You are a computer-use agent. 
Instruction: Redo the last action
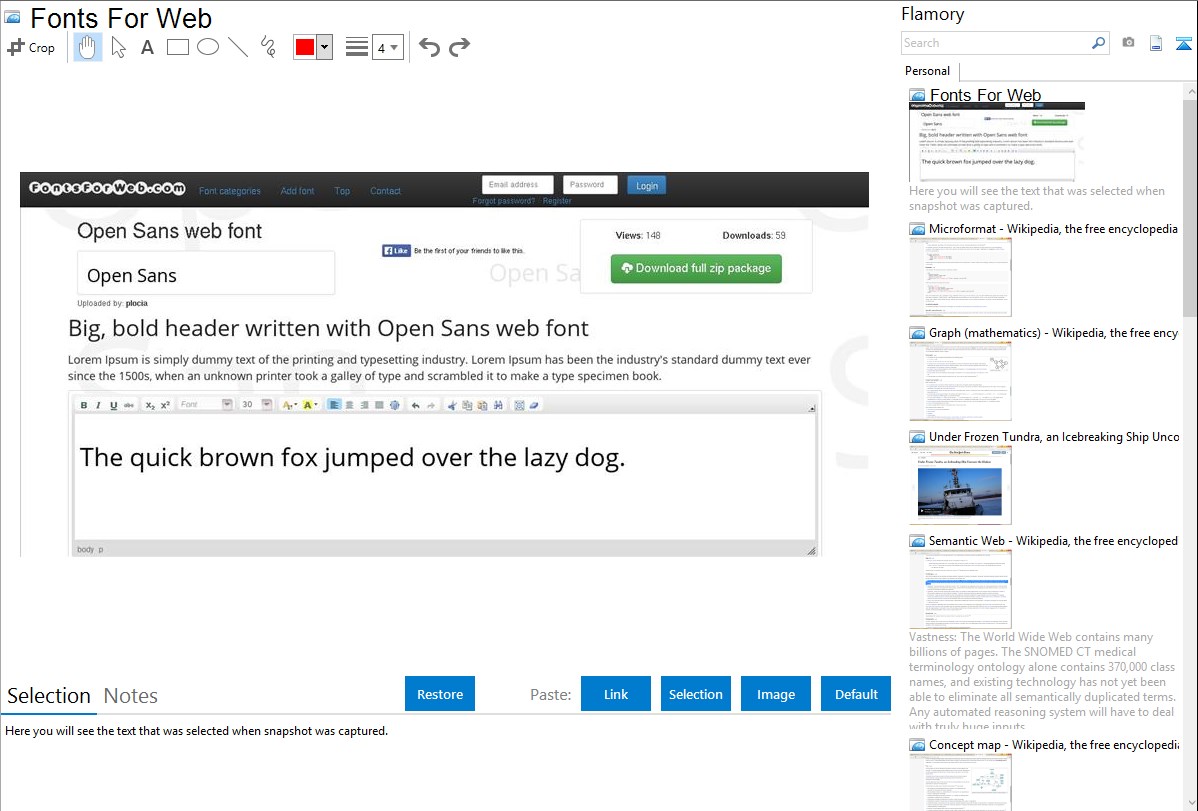point(459,47)
